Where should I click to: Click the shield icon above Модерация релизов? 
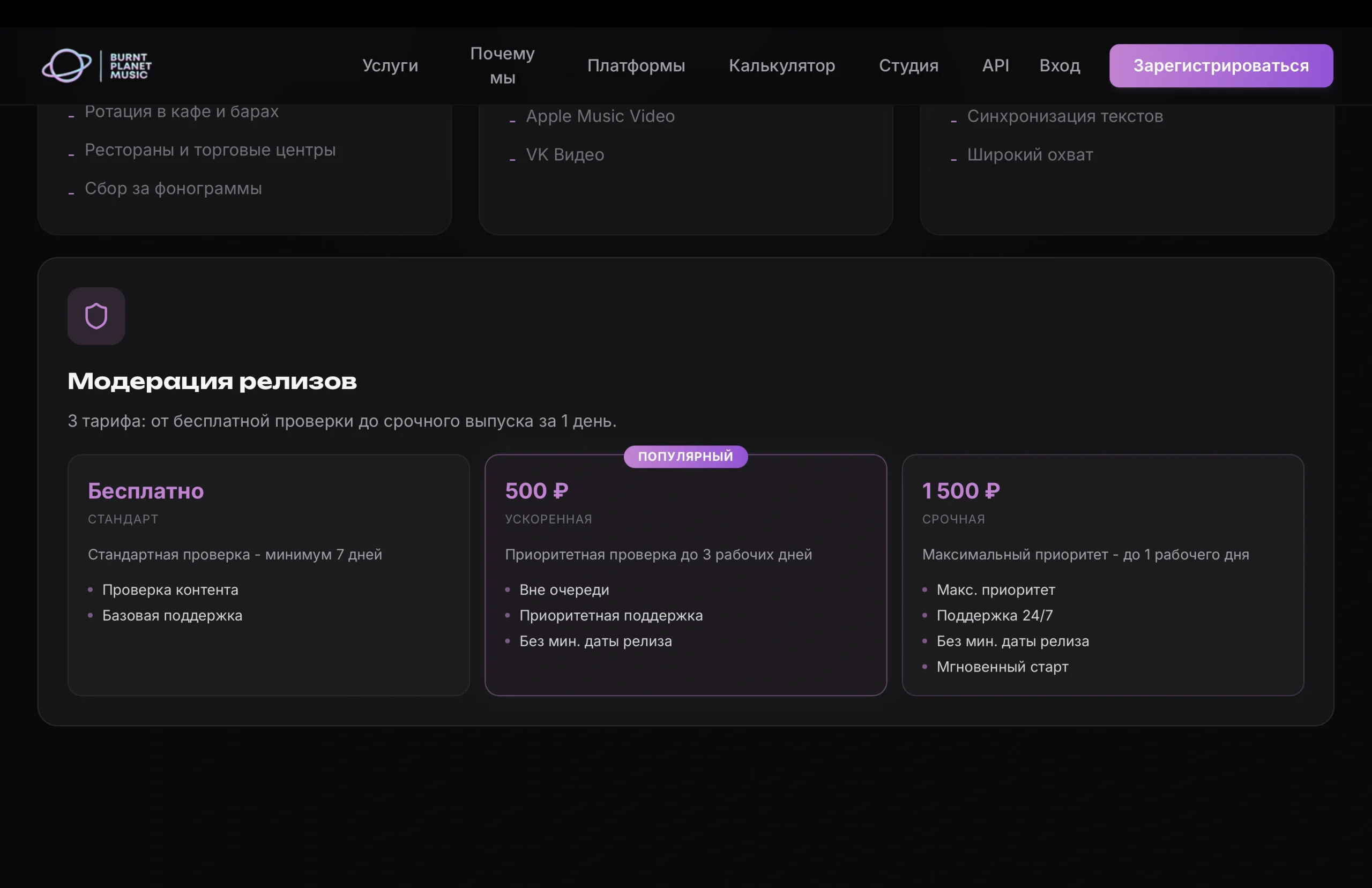96,316
